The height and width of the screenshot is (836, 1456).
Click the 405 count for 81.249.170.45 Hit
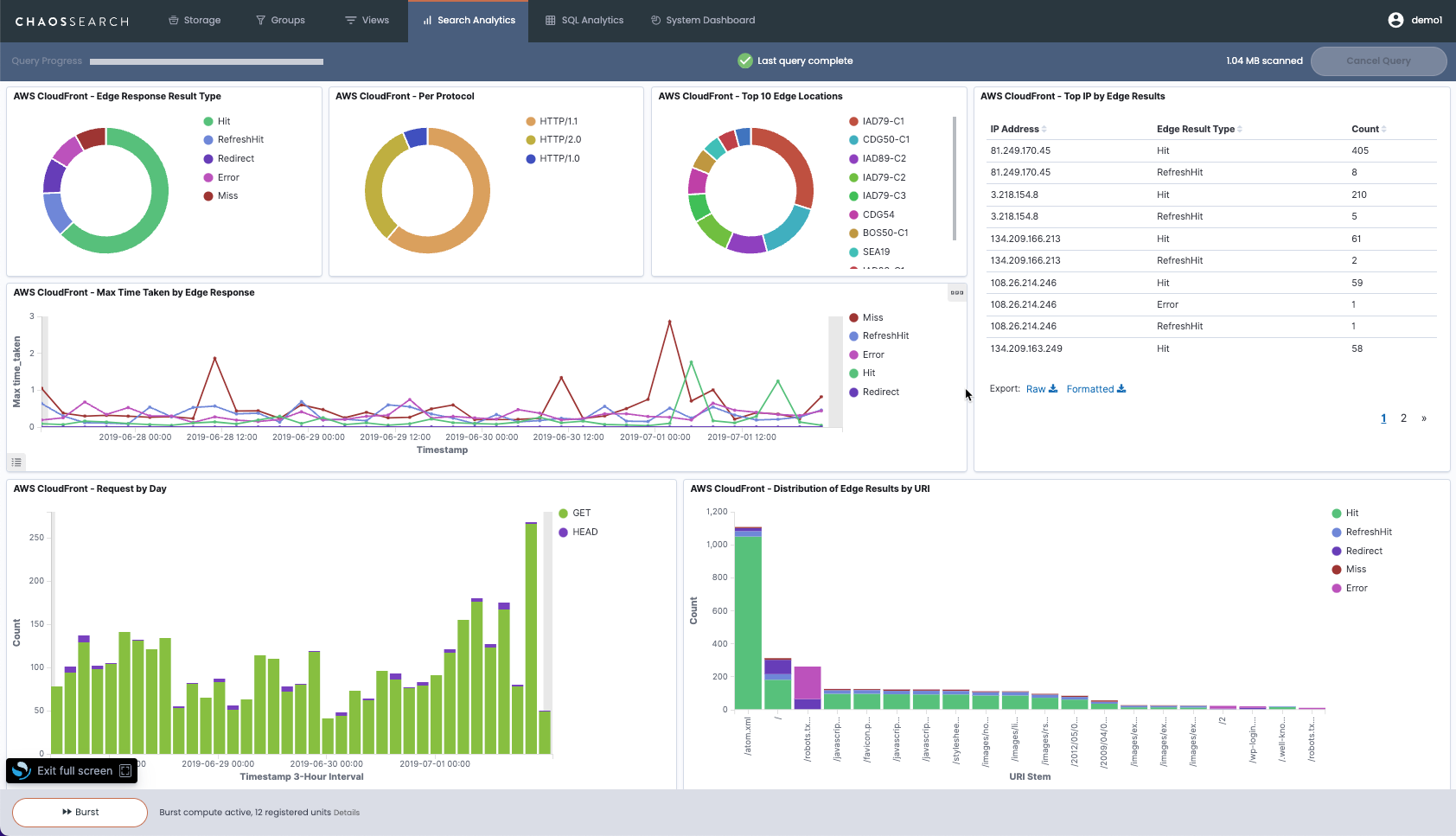coord(1360,150)
